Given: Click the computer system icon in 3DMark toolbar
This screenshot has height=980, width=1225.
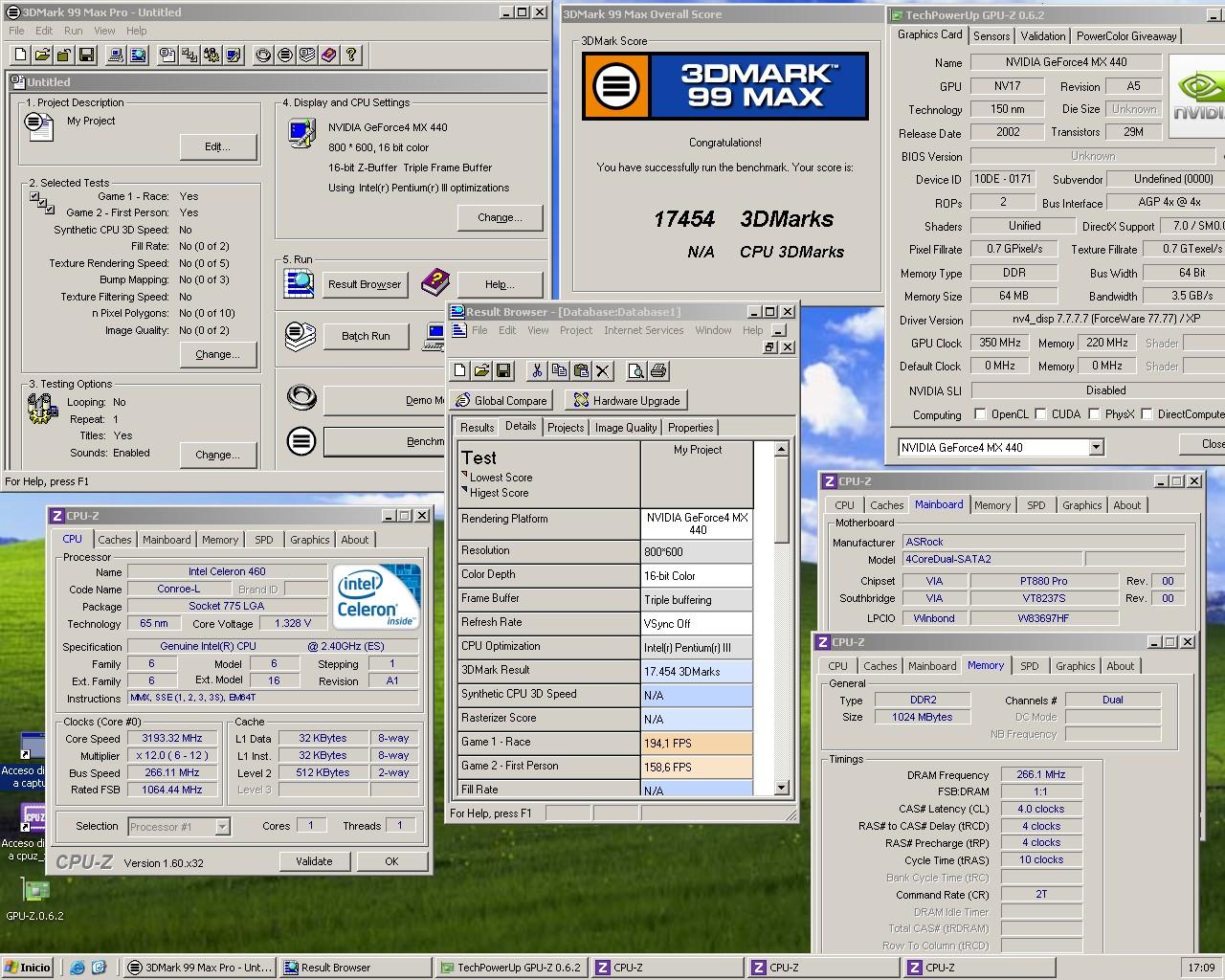Looking at the screenshot, I should 116,55.
